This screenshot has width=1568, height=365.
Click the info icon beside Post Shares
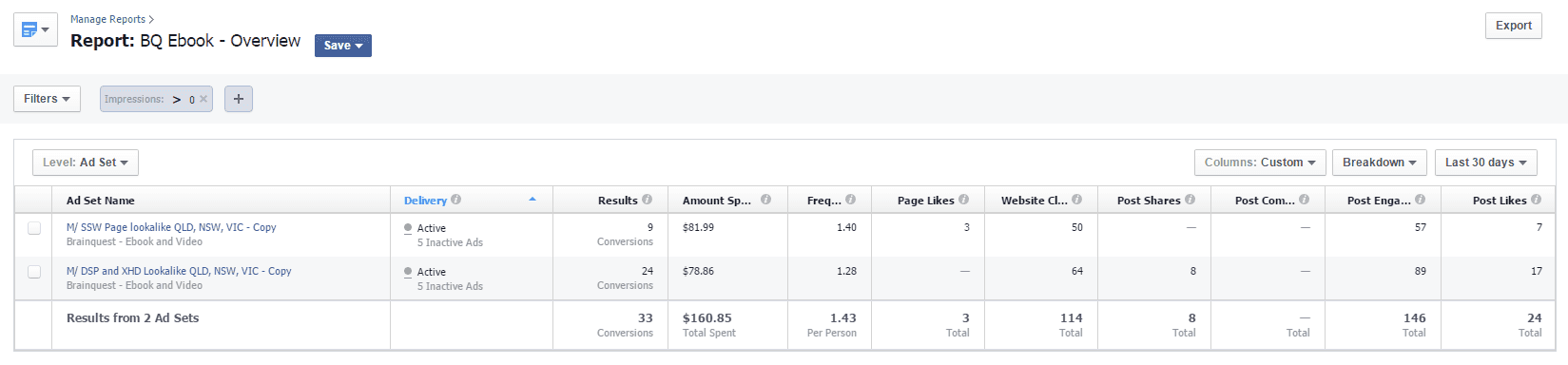[1191, 200]
